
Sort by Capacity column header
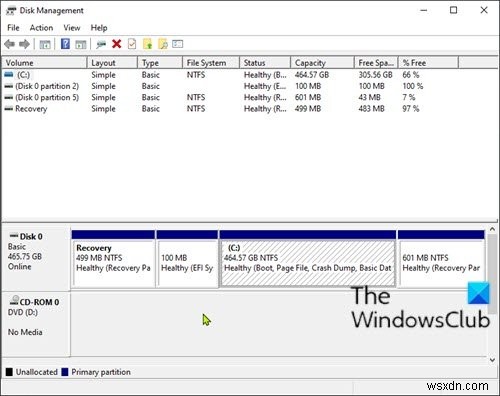(323, 63)
